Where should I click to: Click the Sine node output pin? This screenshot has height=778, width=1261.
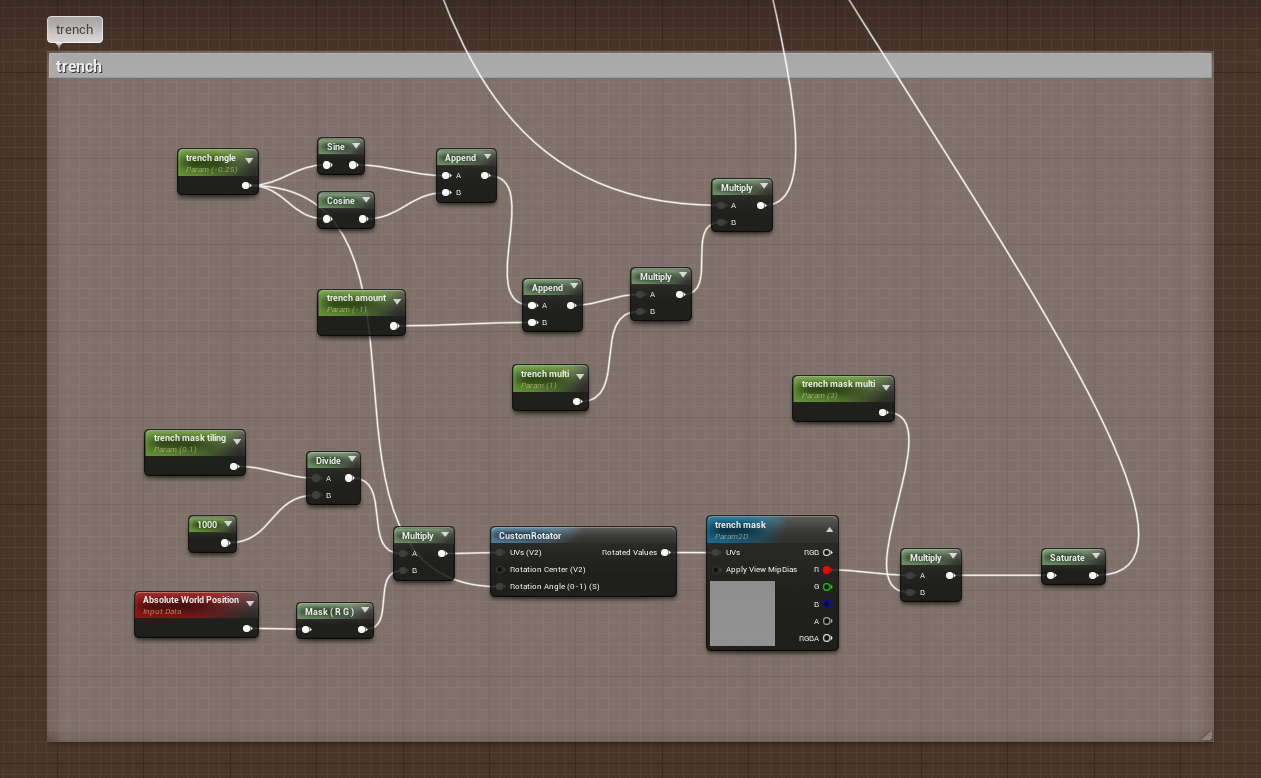point(354,165)
